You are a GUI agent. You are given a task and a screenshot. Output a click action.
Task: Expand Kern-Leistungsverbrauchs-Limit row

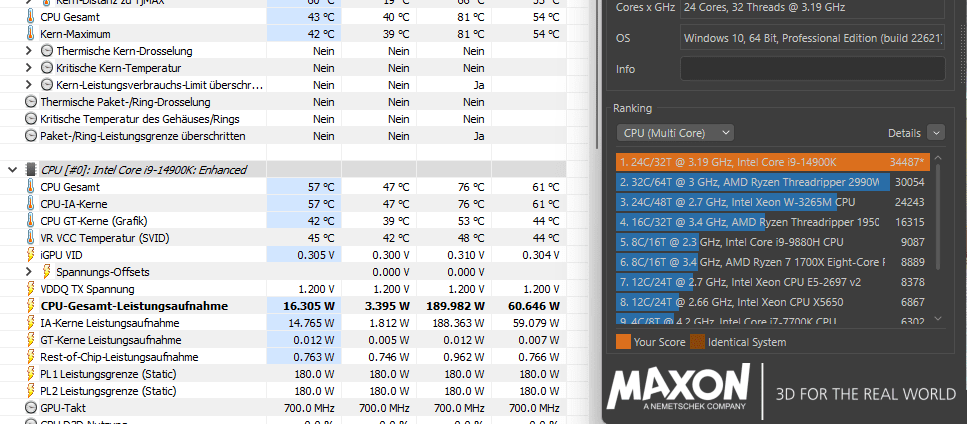click(28, 85)
